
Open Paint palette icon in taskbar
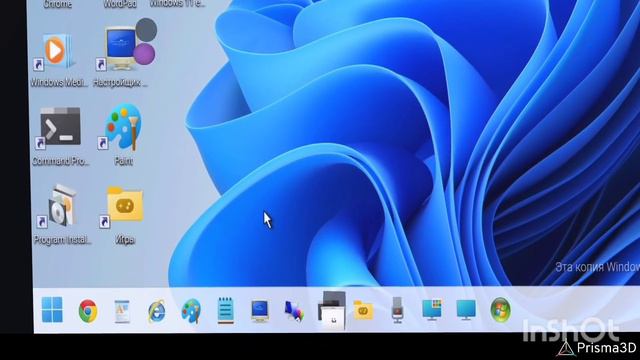pos(191,311)
